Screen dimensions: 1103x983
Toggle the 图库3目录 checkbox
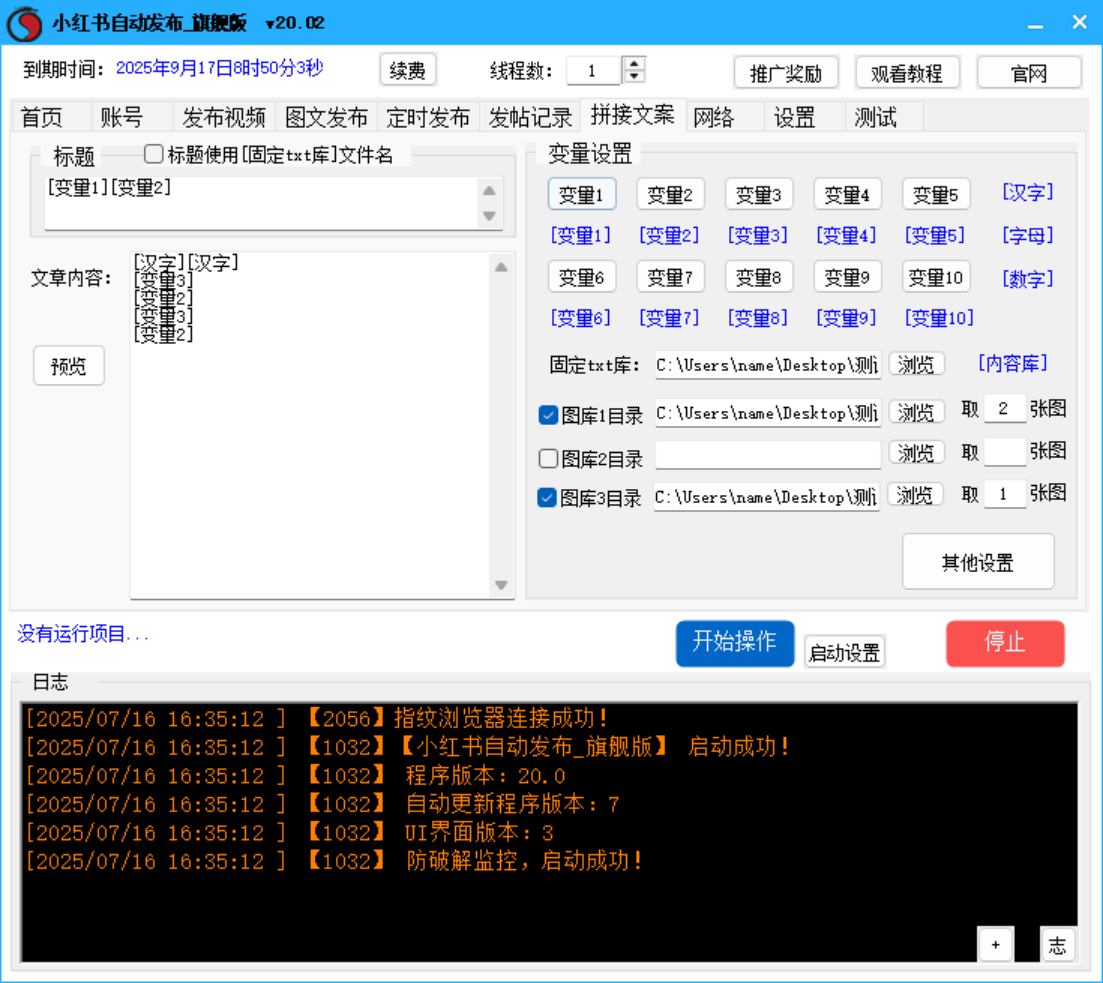[x=547, y=498]
